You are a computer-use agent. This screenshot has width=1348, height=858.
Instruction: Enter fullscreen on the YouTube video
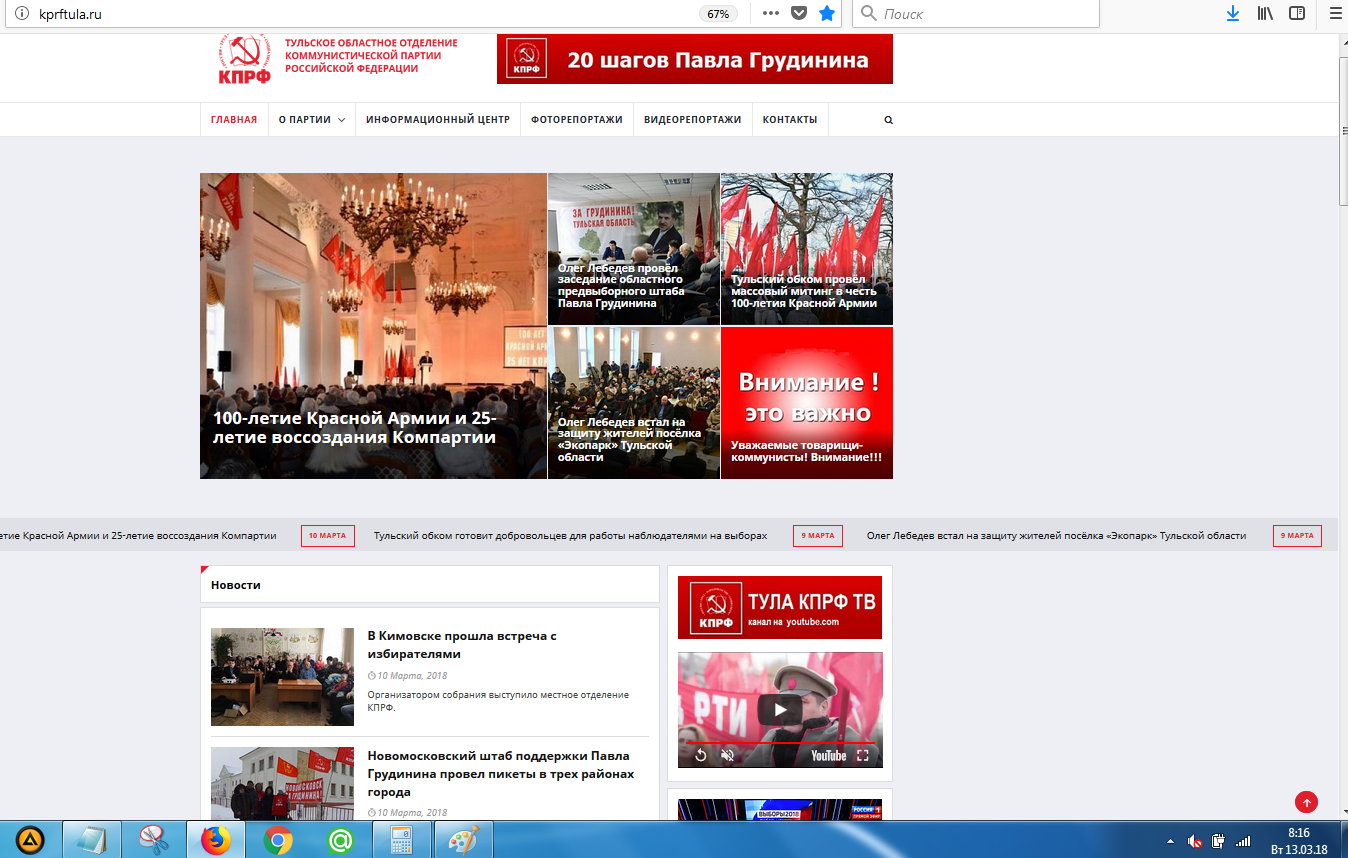click(863, 756)
